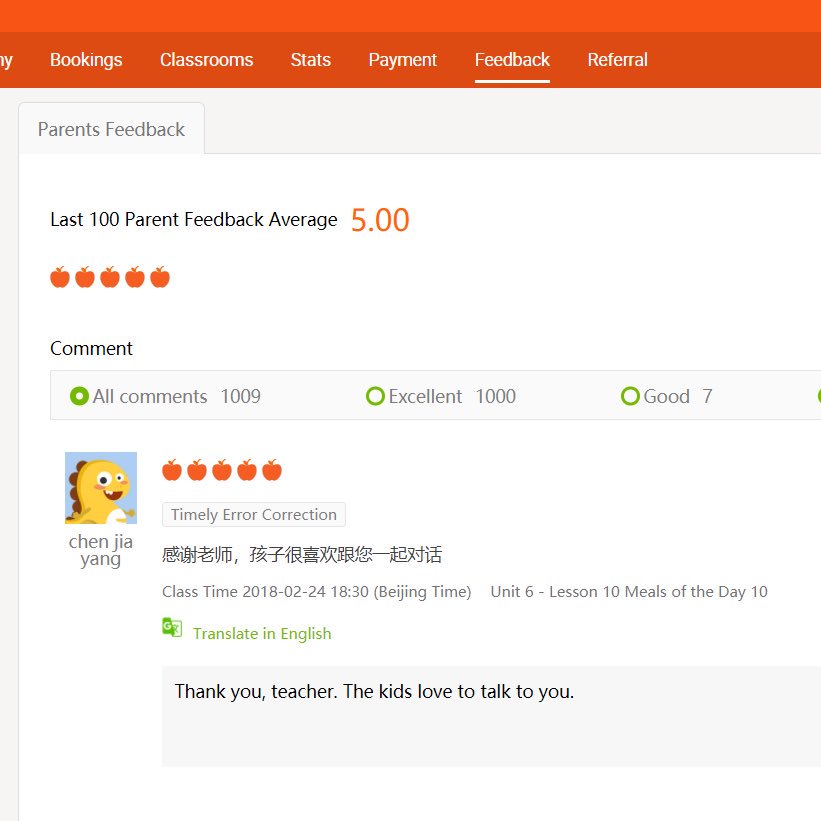The height and width of the screenshot is (821, 821).
Task: Switch to the Payment section
Action: (x=402, y=60)
